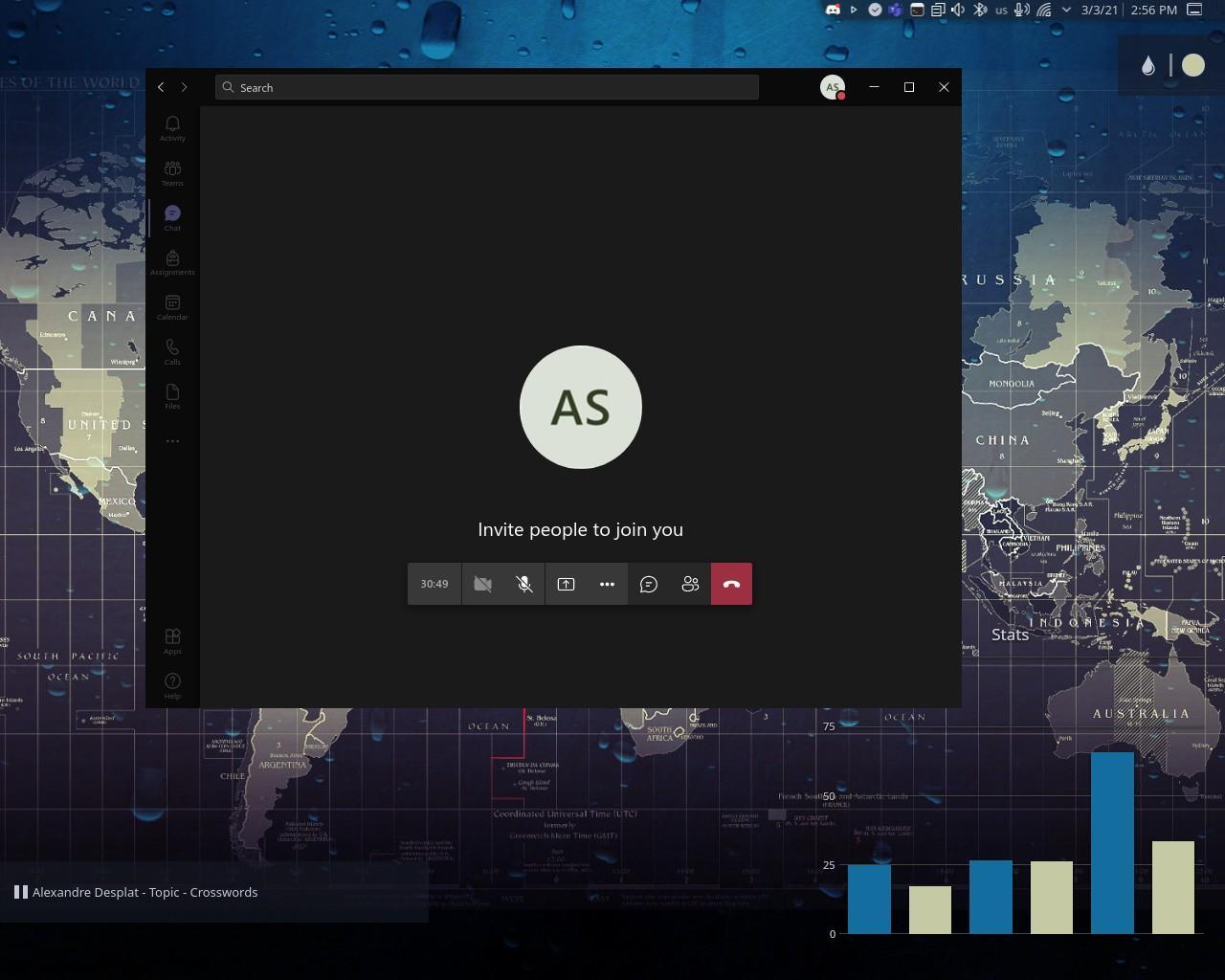Open the share screen tray
Image resolution: width=1225 pixels, height=980 pixels.
[566, 584]
